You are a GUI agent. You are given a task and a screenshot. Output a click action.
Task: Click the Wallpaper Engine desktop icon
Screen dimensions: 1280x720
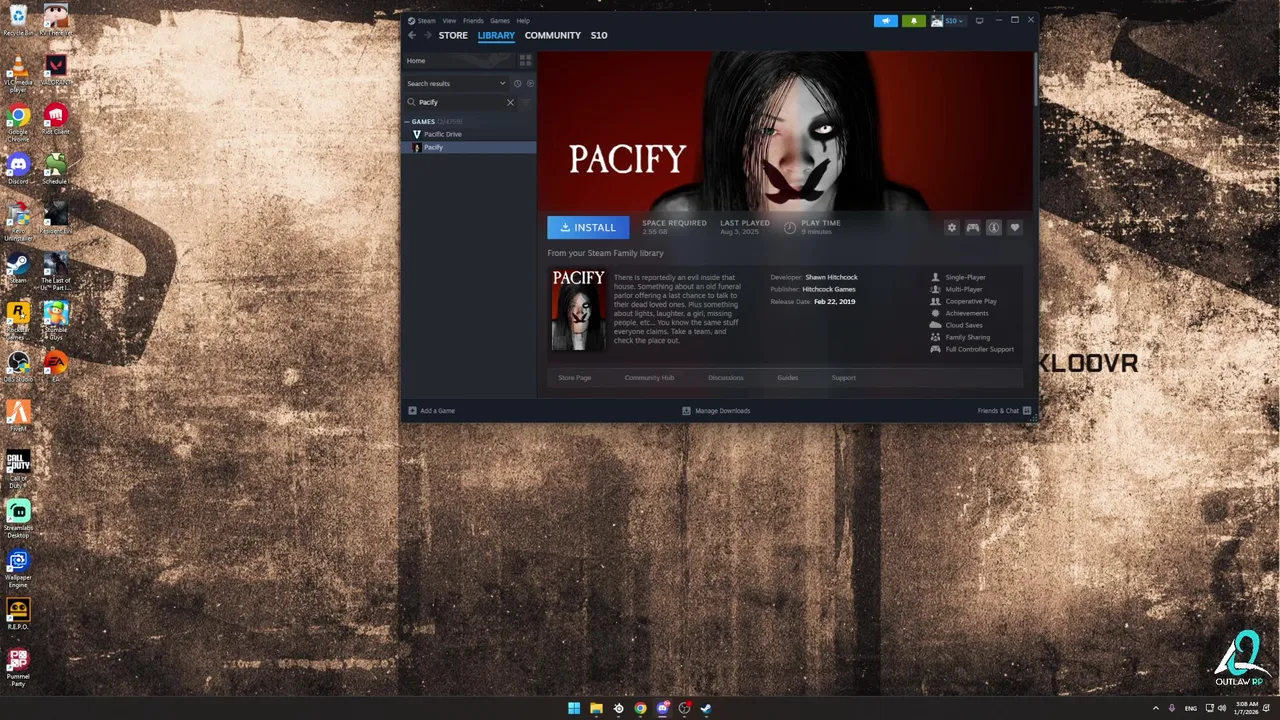point(18,567)
